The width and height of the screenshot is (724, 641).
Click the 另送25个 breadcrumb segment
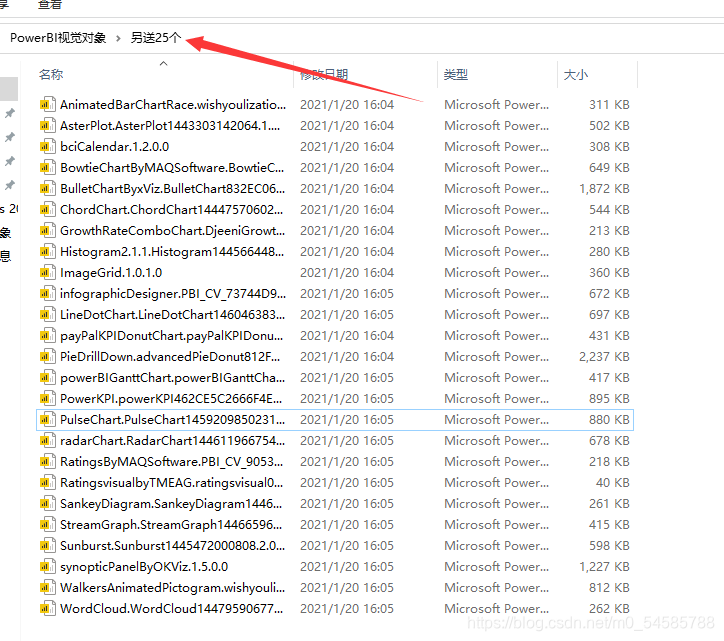(156, 38)
